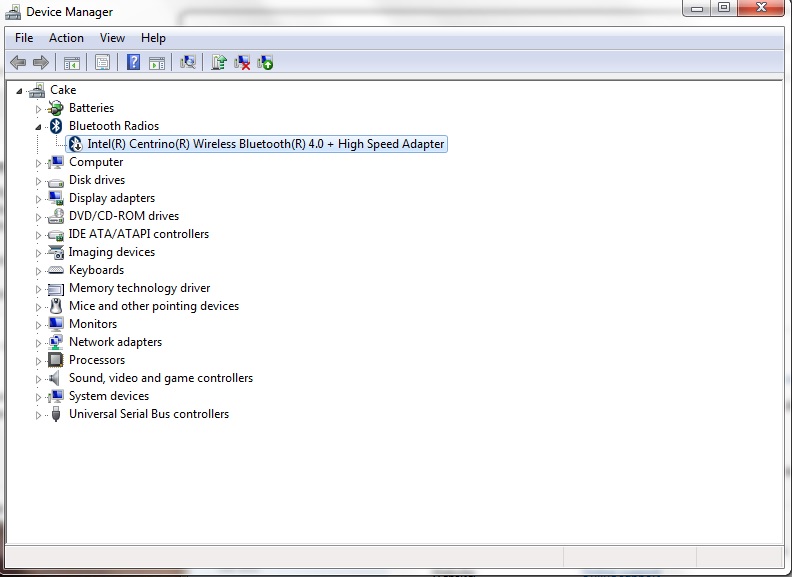792x577 pixels.
Task: Click the Display adapters category icon
Action: (56, 198)
